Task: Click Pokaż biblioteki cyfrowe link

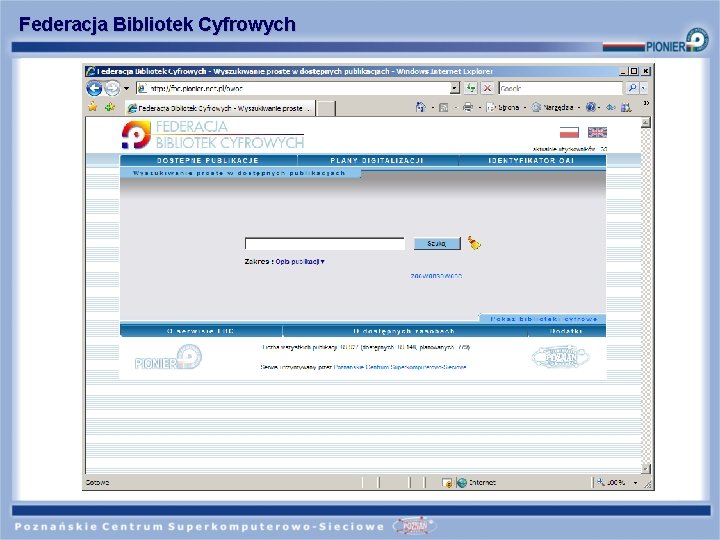Action: click(x=543, y=319)
